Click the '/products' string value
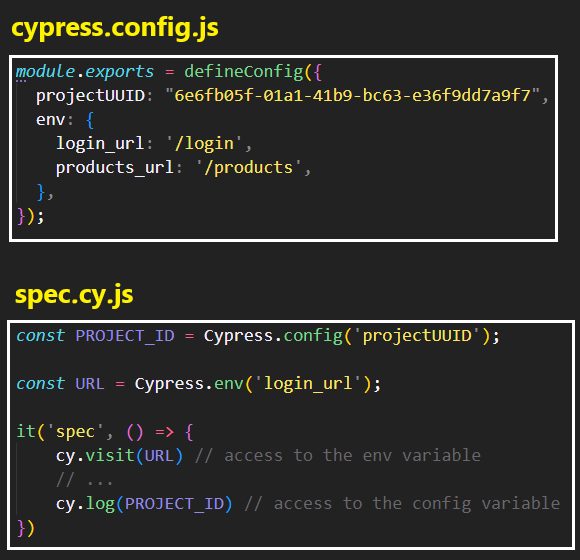 click(x=249, y=168)
